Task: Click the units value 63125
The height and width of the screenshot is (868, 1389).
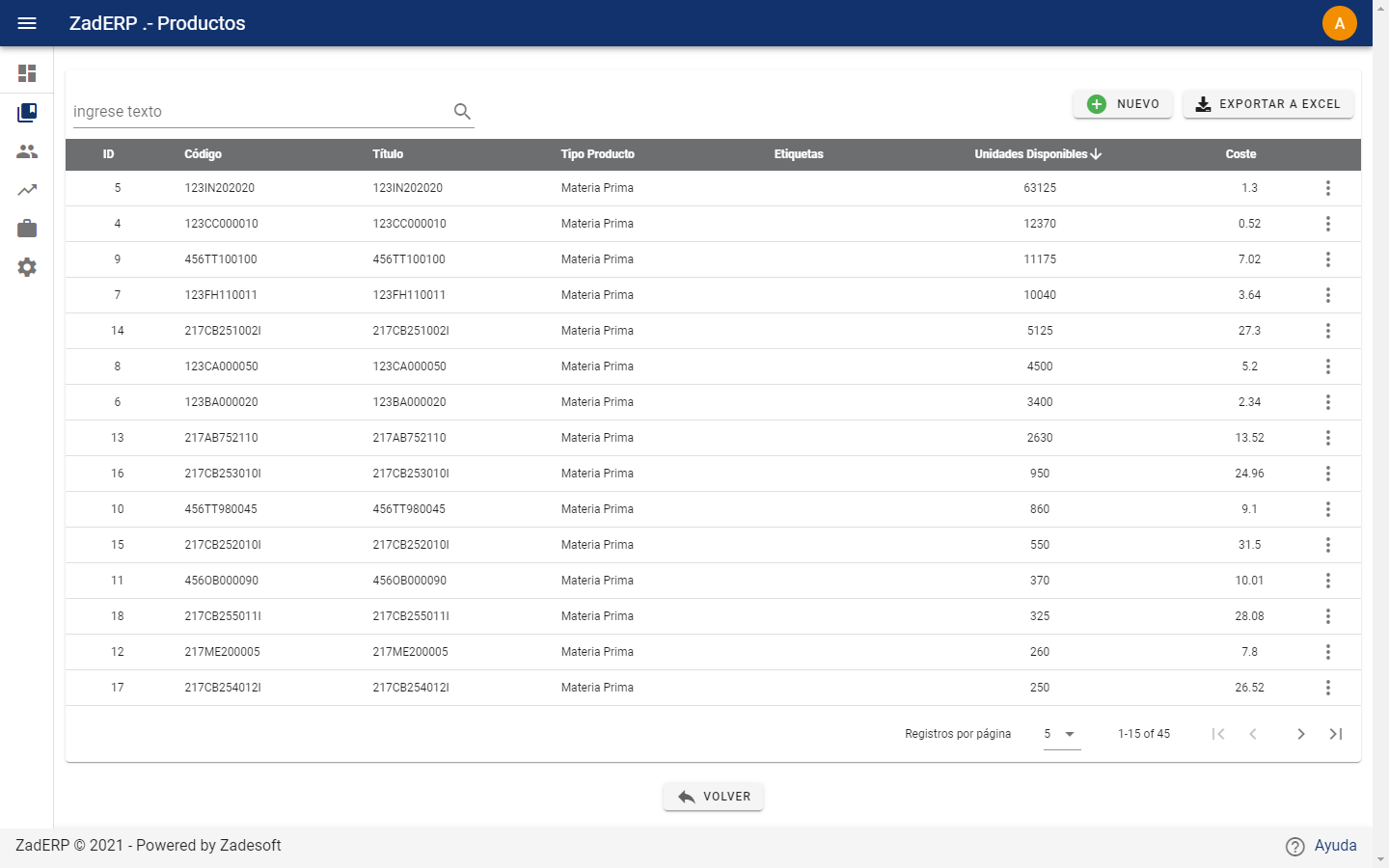Action: pos(1040,188)
